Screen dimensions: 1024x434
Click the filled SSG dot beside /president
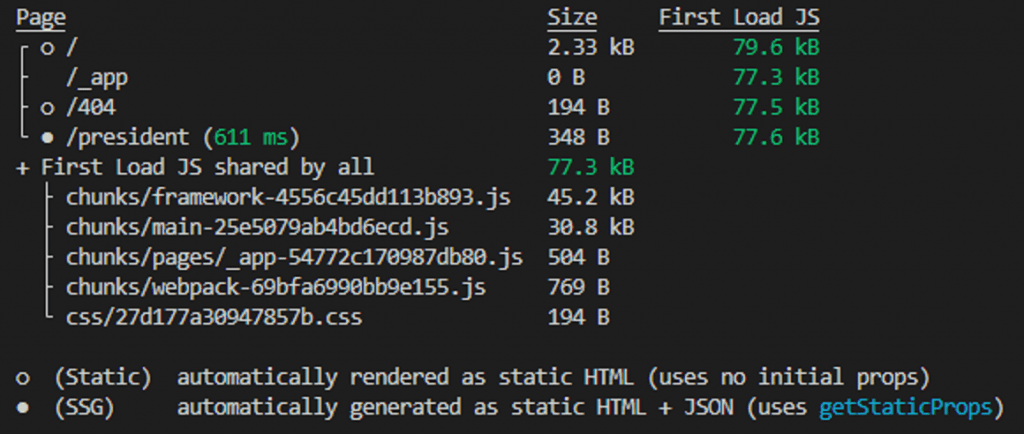[47, 138]
